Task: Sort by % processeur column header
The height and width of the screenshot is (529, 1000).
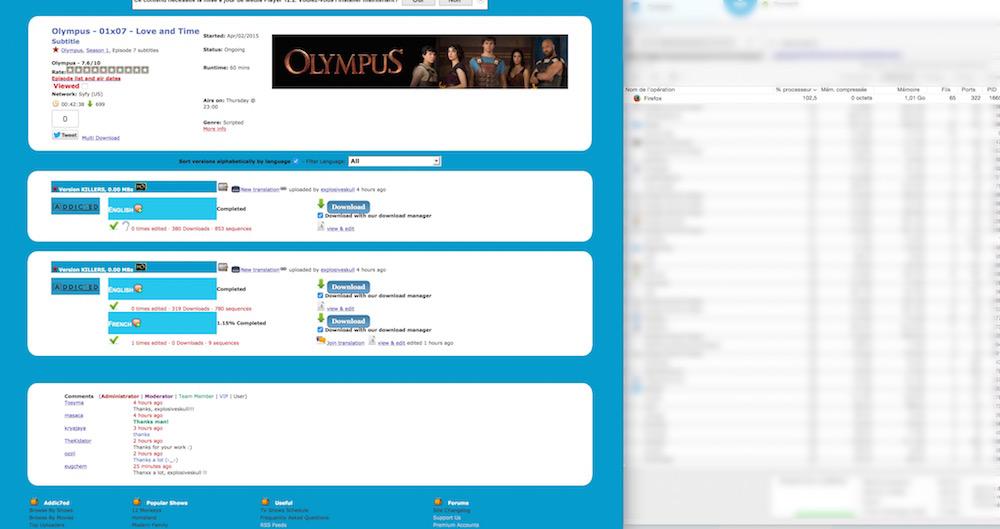Action: click(796, 89)
